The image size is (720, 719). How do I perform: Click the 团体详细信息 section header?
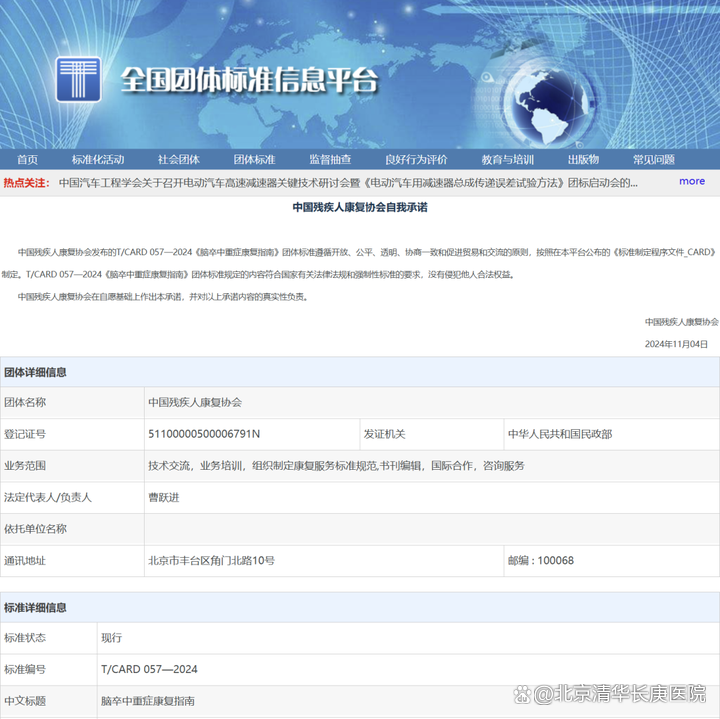[x=36, y=372]
